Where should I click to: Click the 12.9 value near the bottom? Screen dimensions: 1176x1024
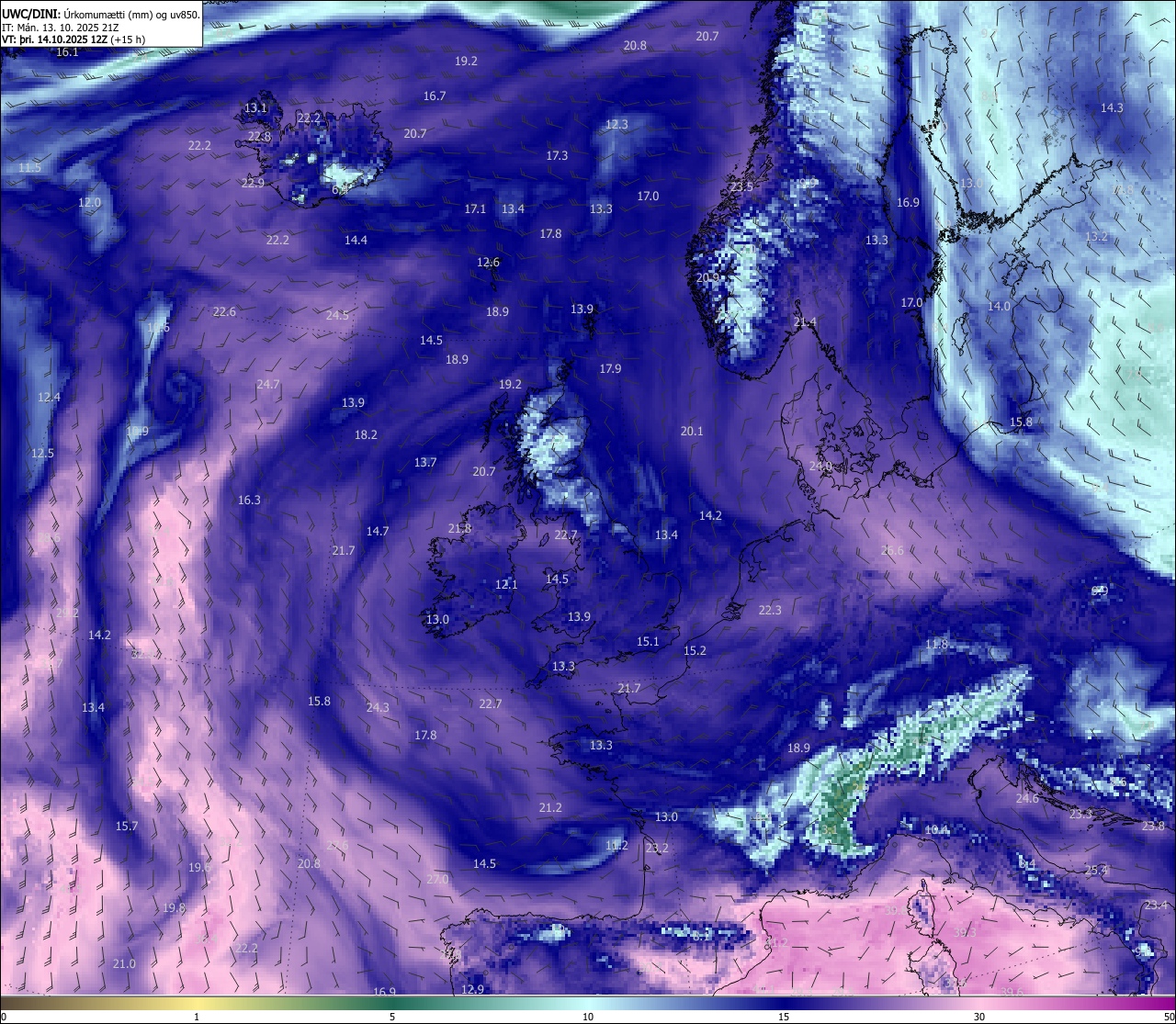472,990
